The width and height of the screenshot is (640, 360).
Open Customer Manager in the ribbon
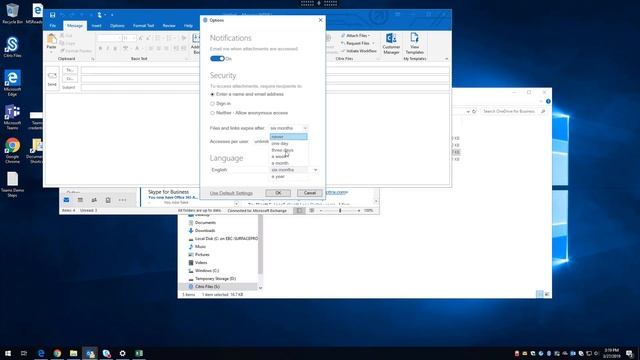[x=391, y=44]
